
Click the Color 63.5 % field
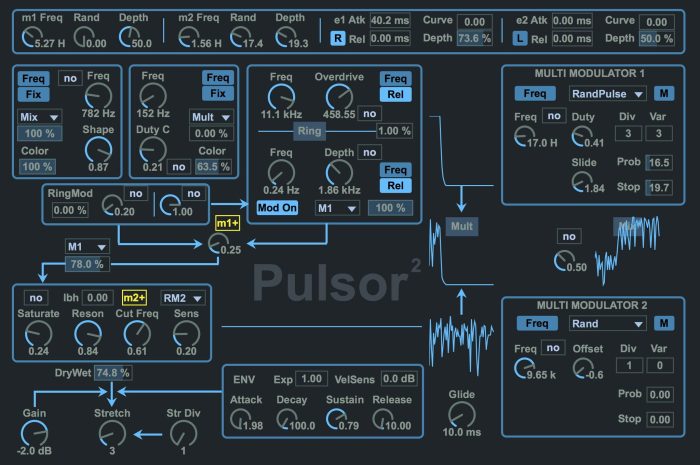[213, 166]
